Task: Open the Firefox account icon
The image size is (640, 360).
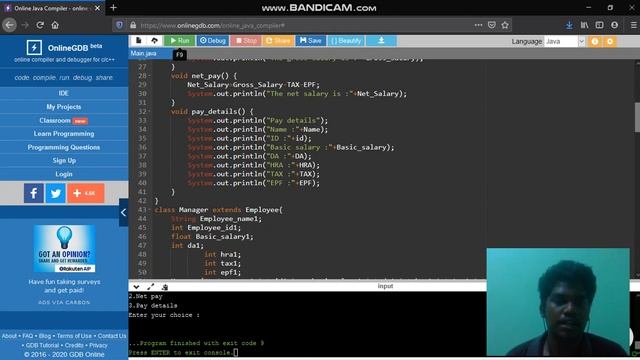Action: coord(614,25)
